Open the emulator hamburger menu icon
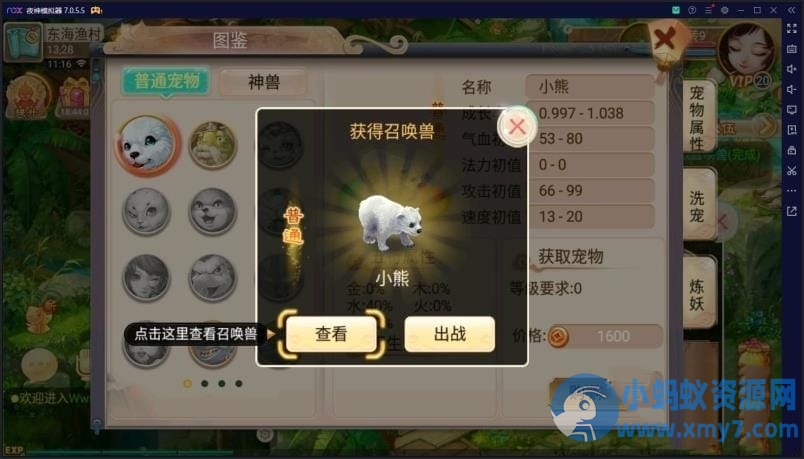The width and height of the screenshot is (804, 459). point(708,10)
